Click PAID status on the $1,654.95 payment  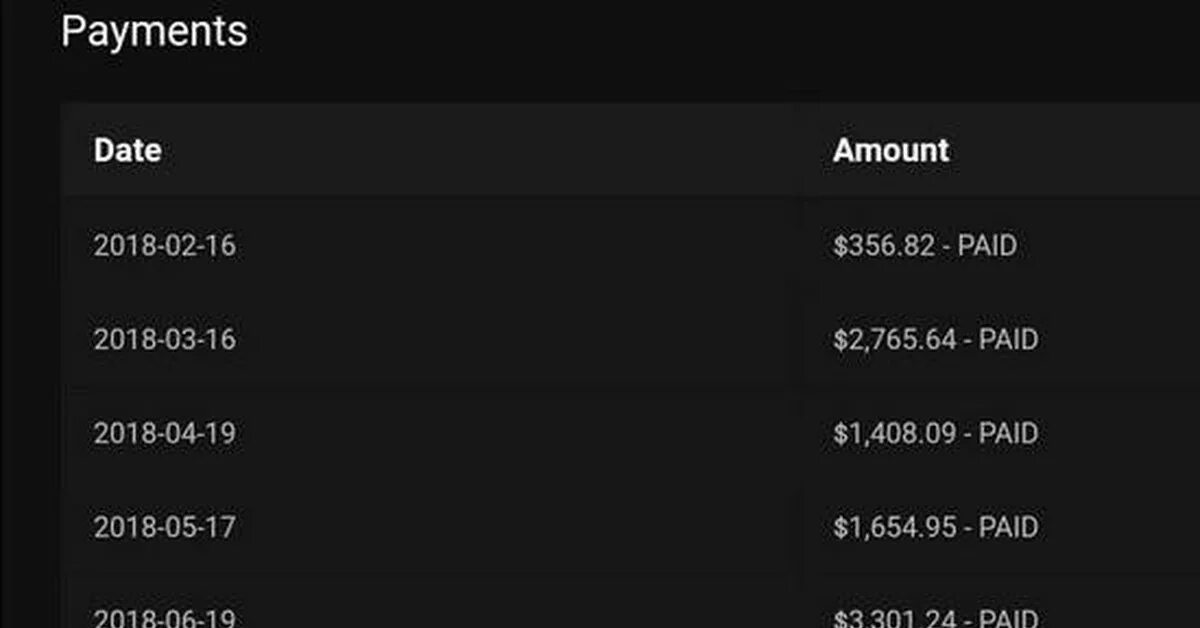click(1008, 527)
